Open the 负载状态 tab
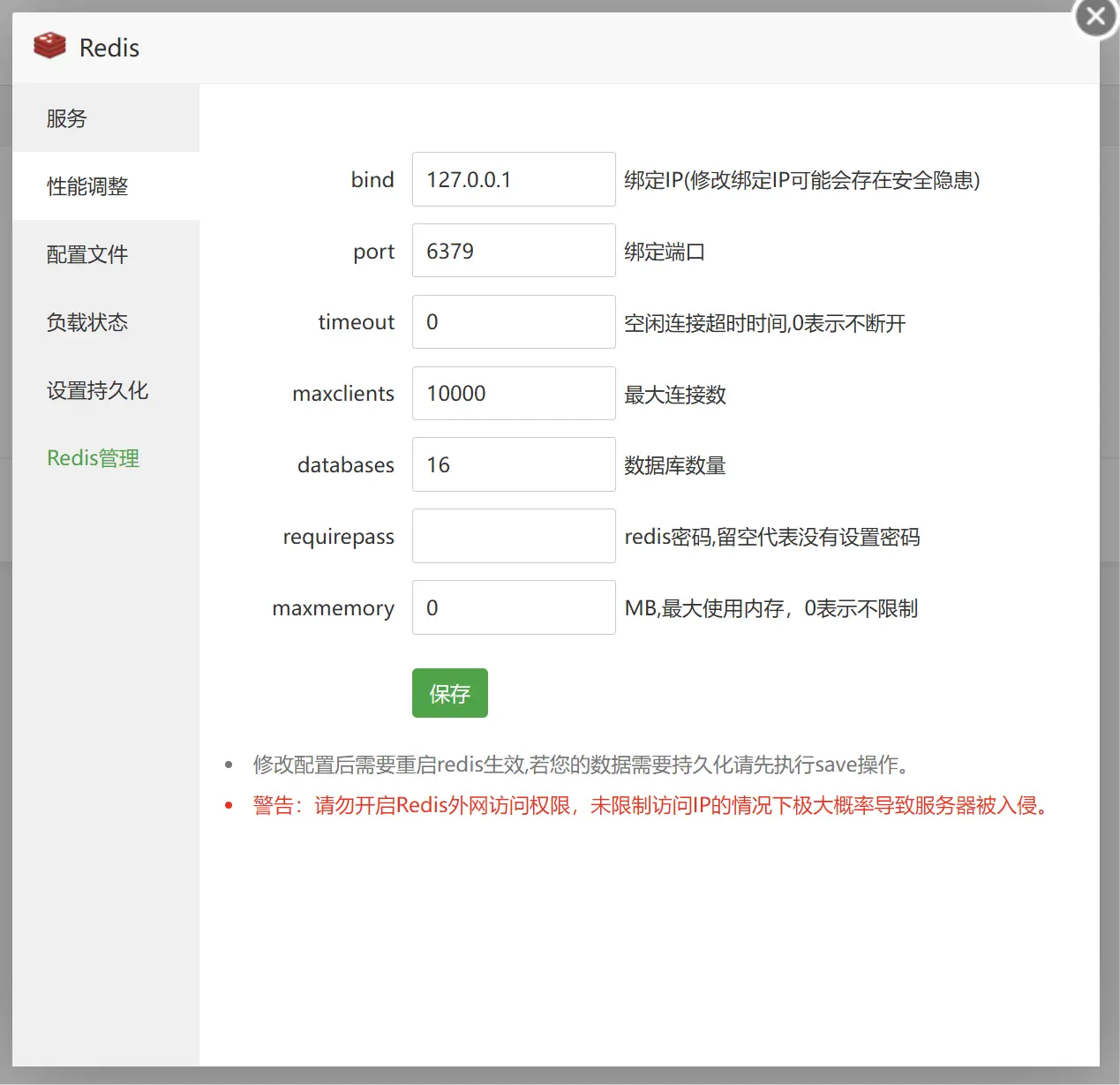 point(106,322)
